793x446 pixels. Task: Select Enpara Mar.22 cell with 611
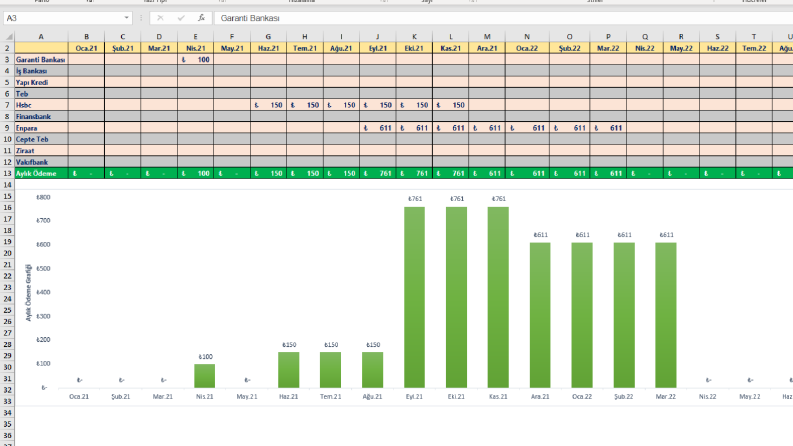click(608, 128)
